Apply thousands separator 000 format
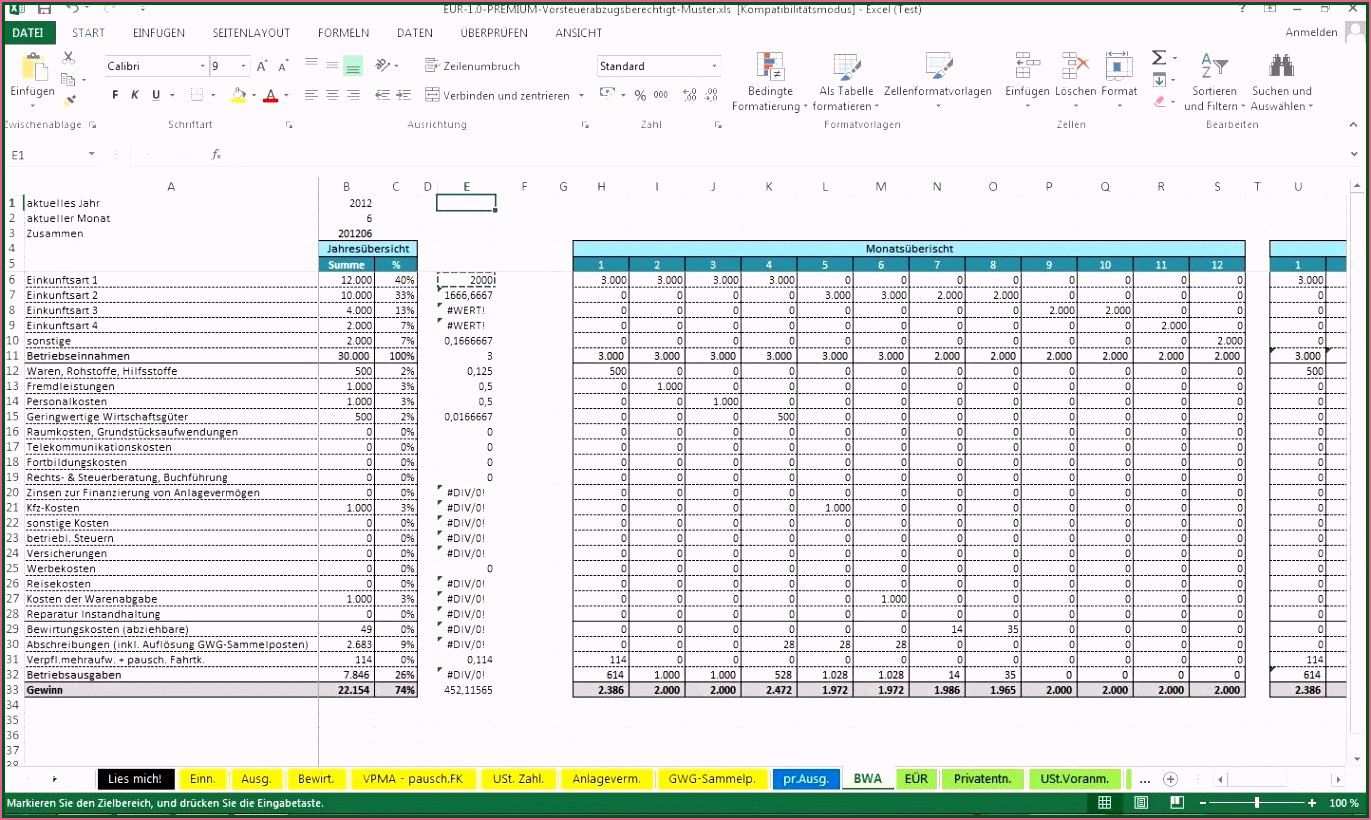The width and height of the screenshot is (1371, 820). [x=661, y=95]
